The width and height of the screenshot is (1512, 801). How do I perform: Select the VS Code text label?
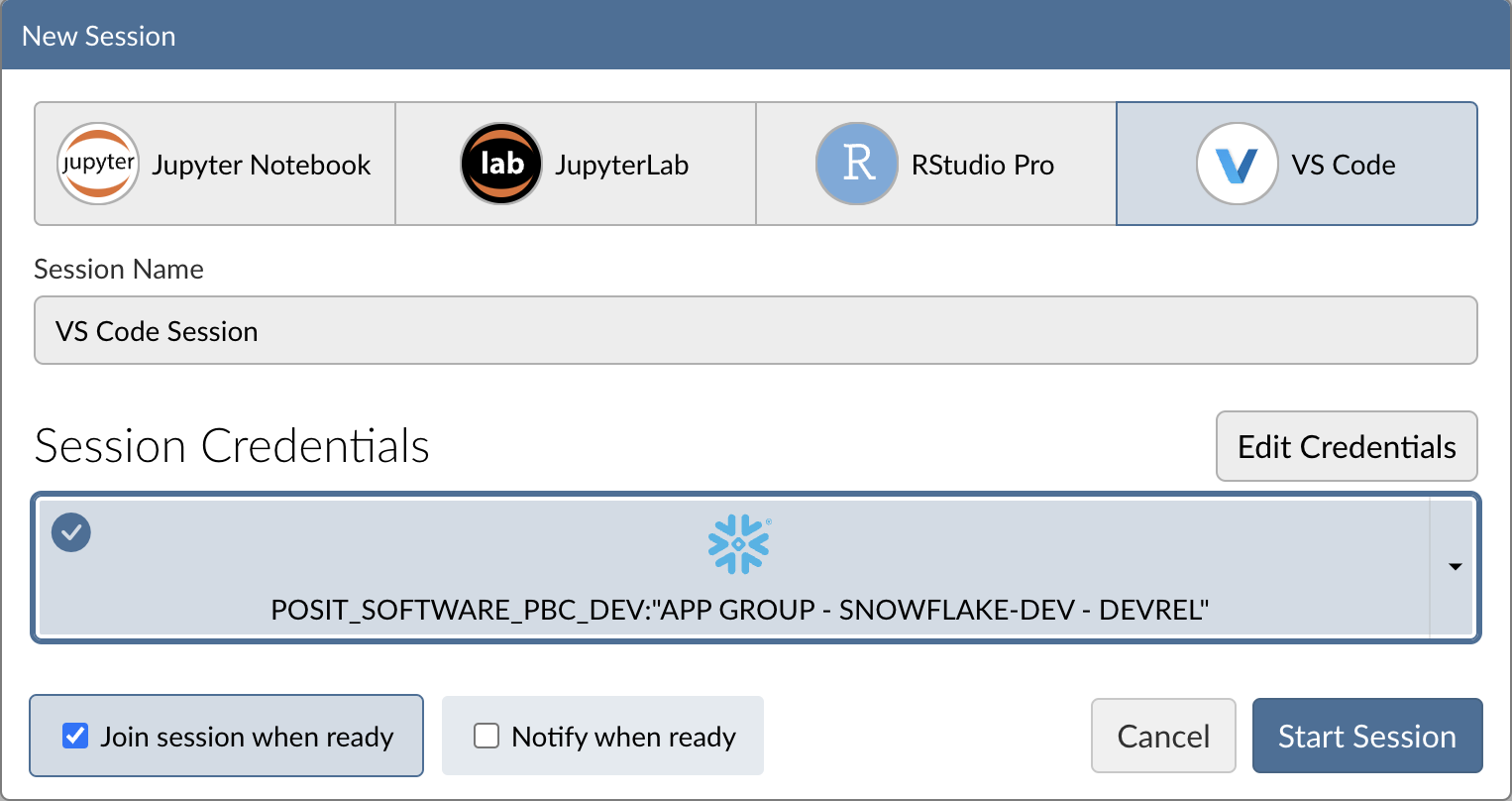[x=1344, y=165]
